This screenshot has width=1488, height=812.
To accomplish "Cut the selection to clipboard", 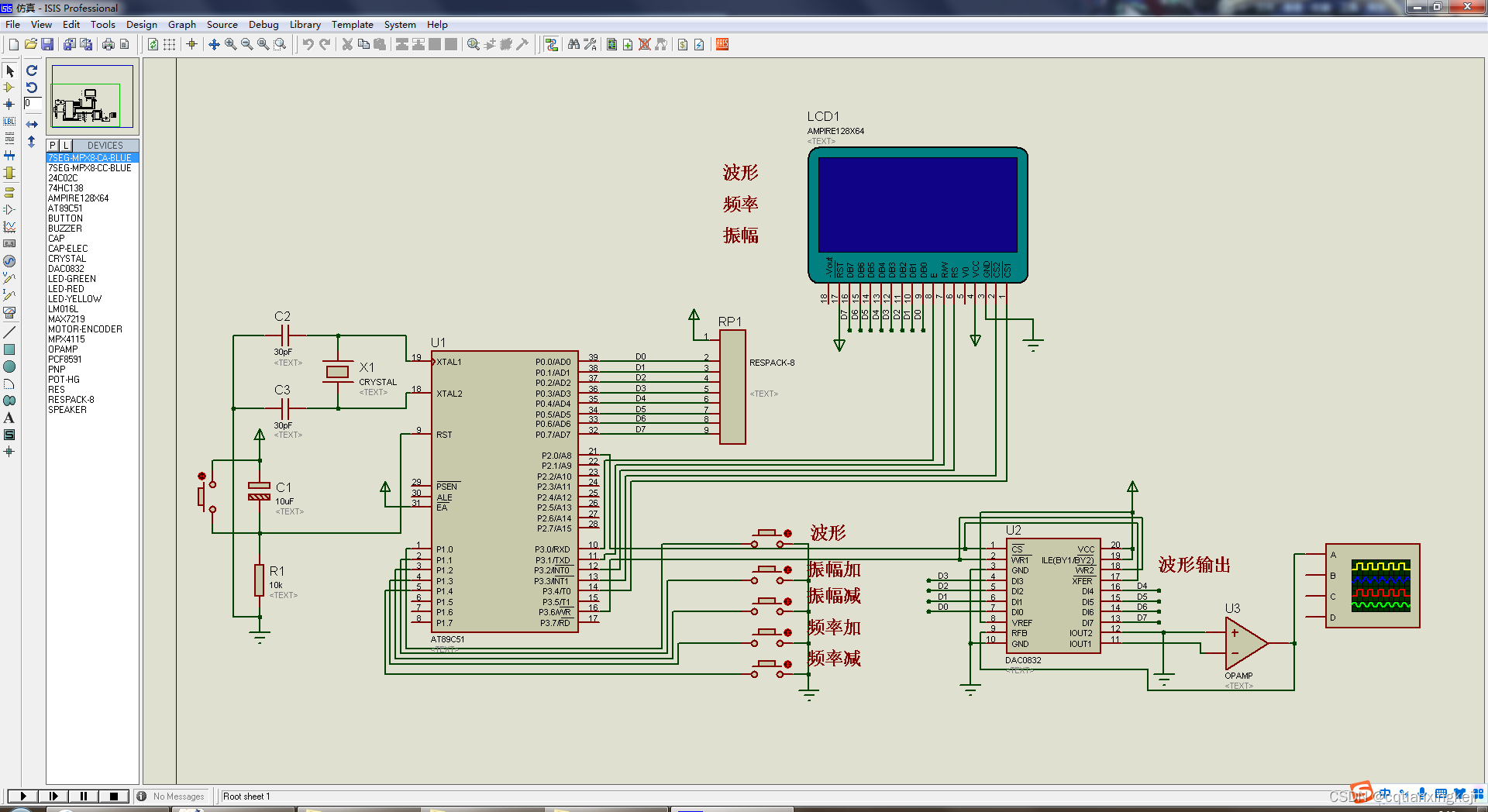I will pos(347,44).
